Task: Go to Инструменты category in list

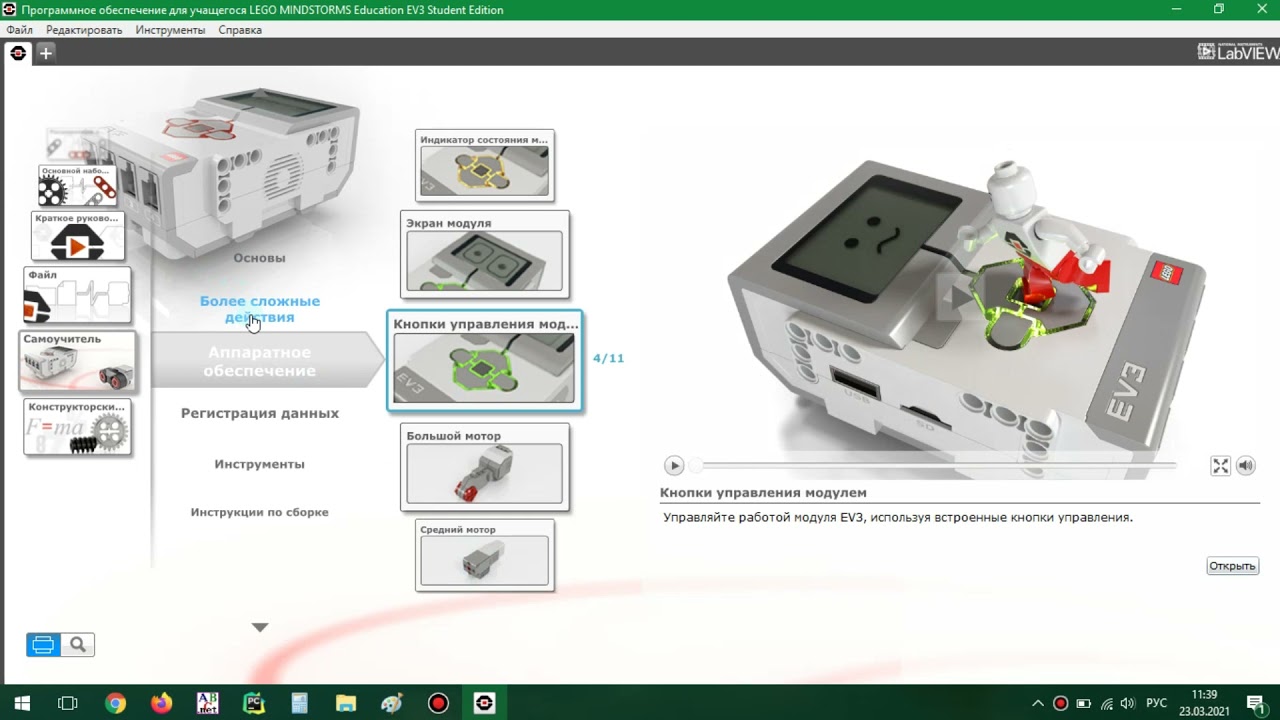Action: (259, 464)
